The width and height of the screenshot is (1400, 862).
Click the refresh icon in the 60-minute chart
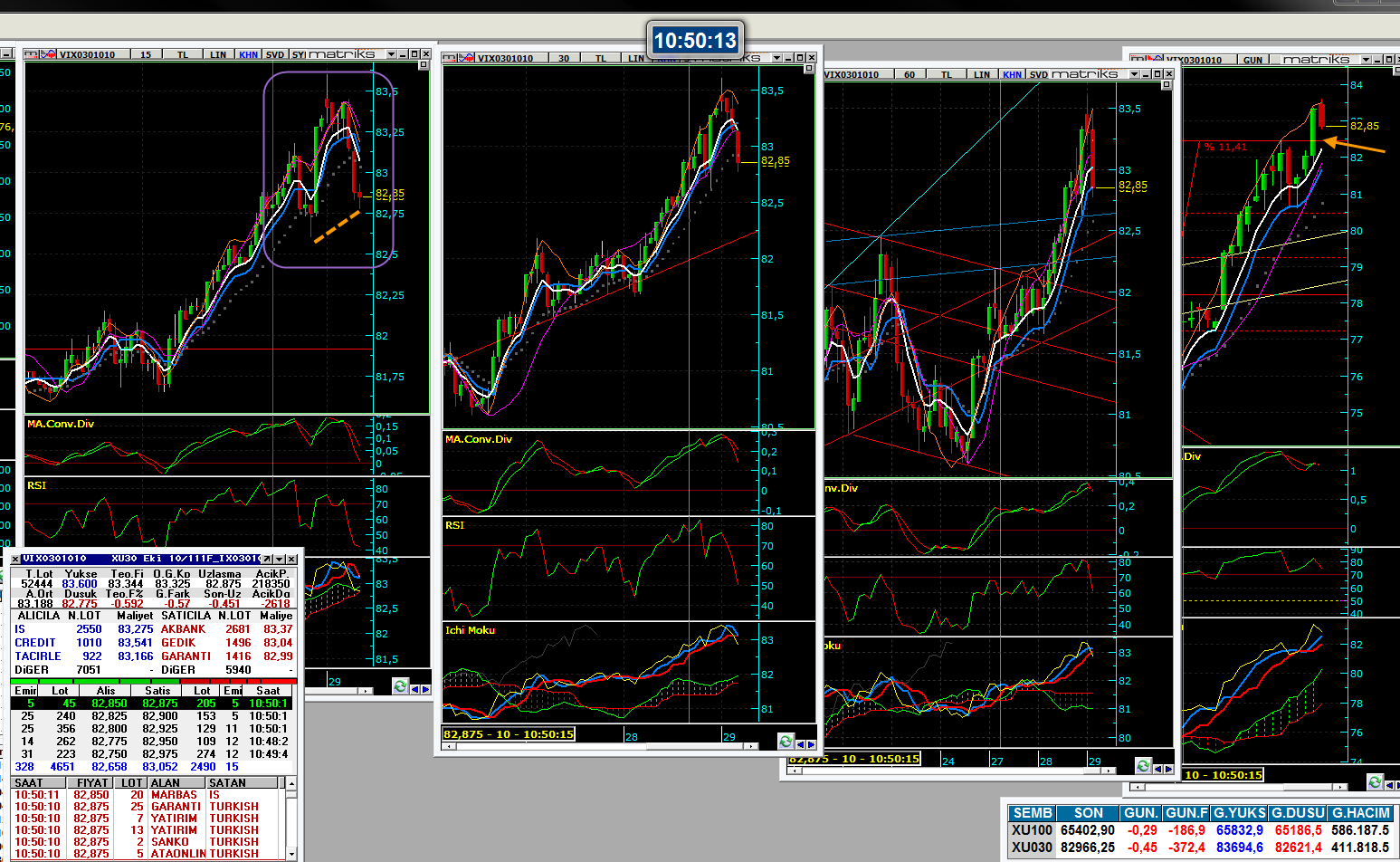[1143, 766]
